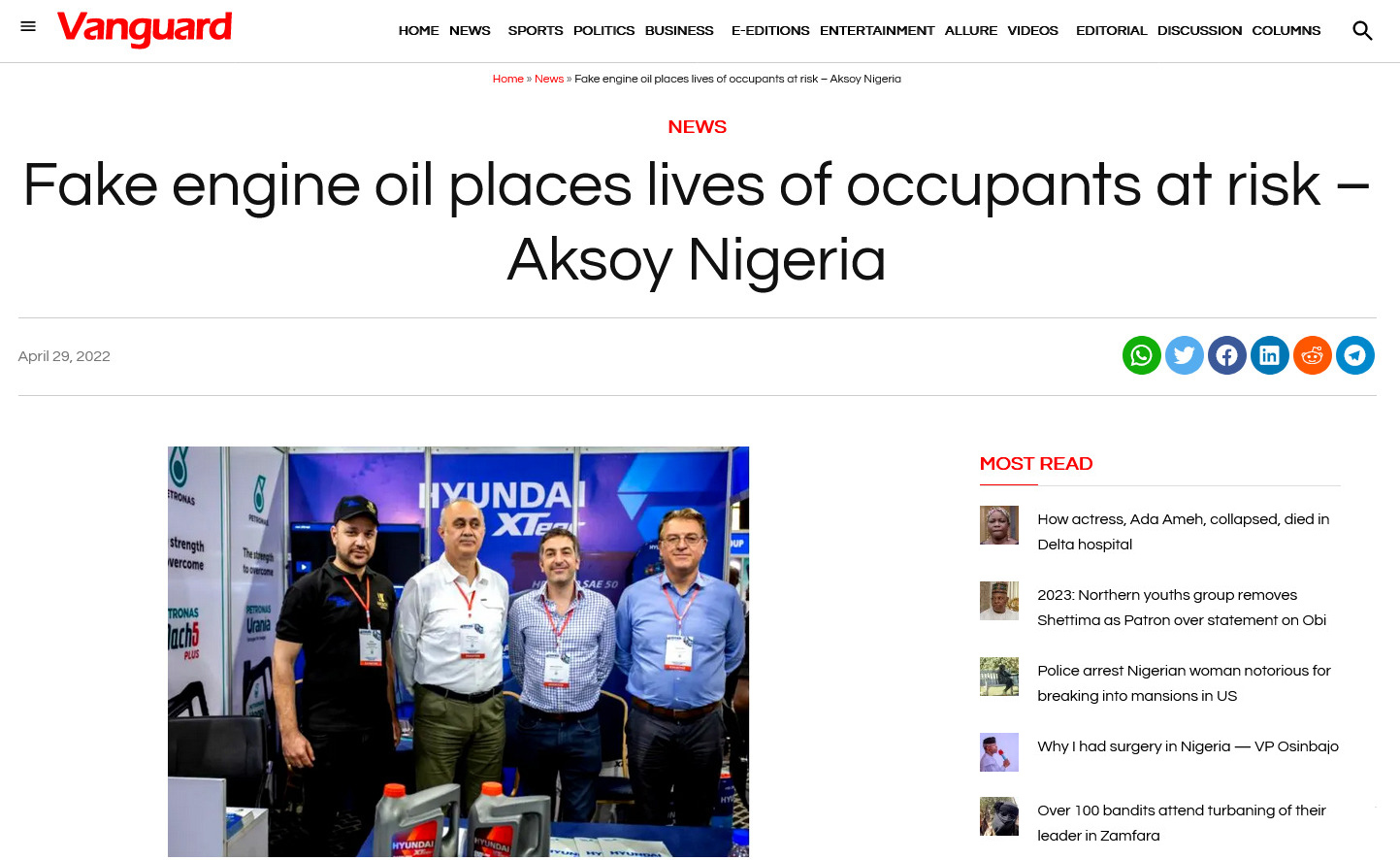Click Osinbajo story thumbnail
The image size is (1400, 860).
[x=999, y=752]
